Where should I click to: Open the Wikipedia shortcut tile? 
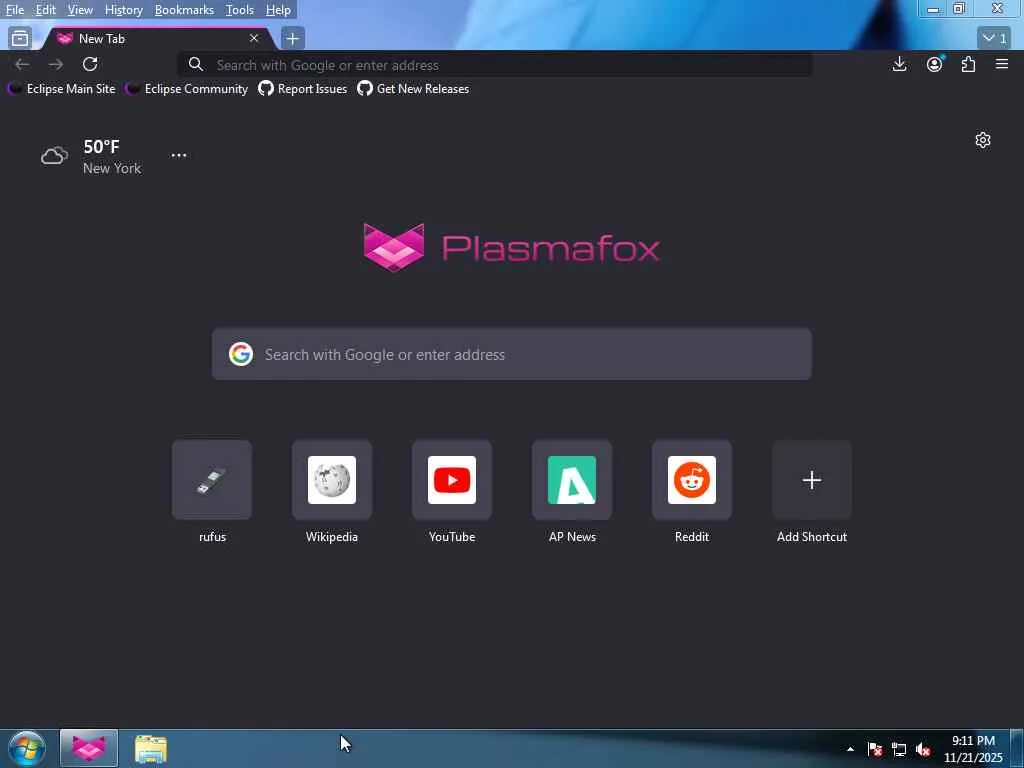coord(332,480)
